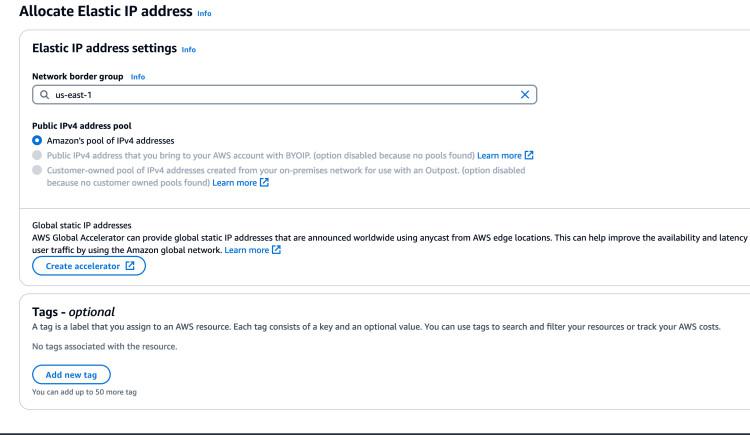Click external link icon after customer-owned pool Learn more

(x=265, y=183)
